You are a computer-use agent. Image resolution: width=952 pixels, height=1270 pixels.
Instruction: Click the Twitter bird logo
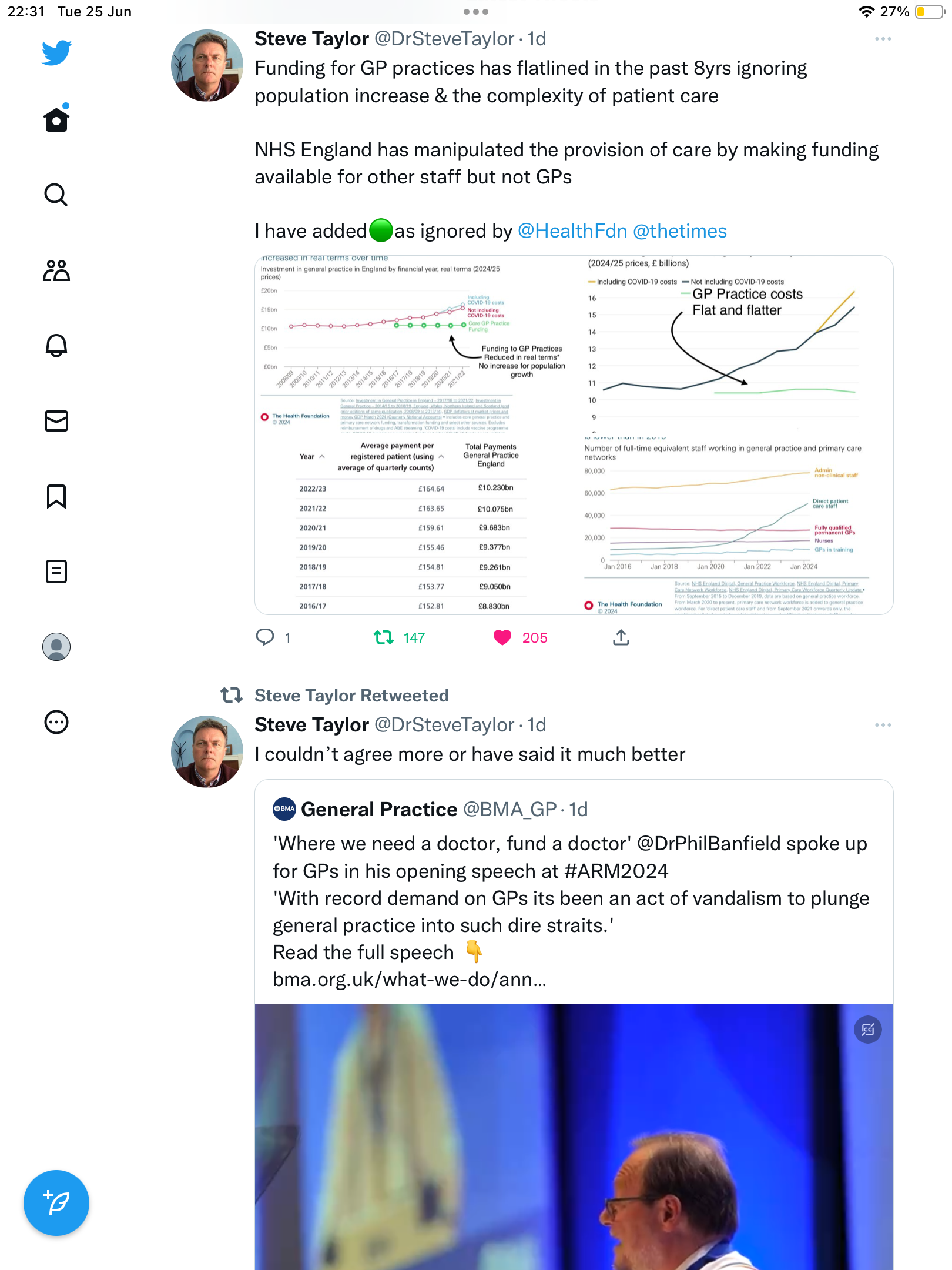[56, 53]
